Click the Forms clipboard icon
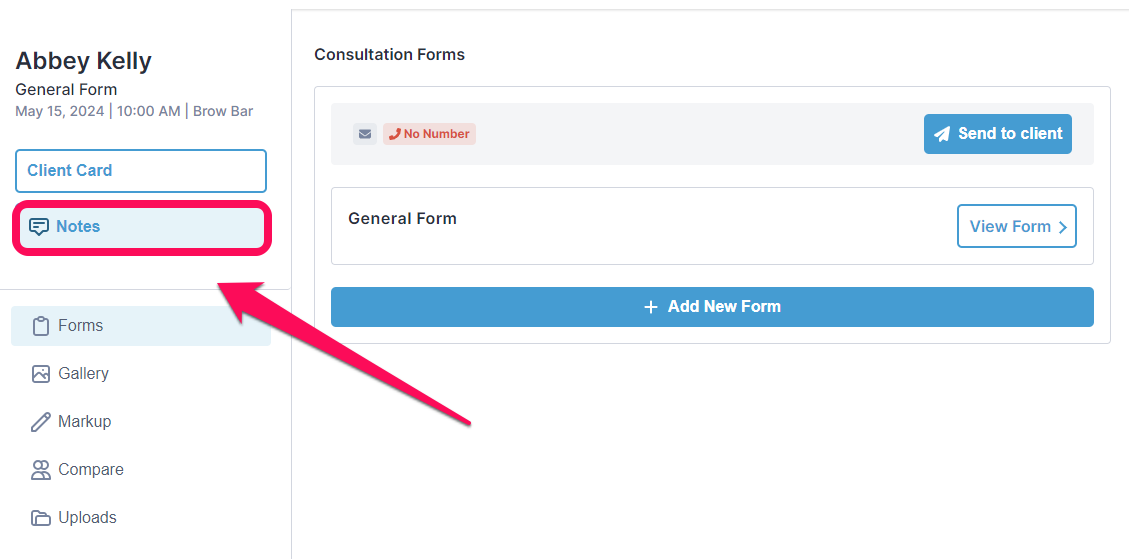1129x559 pixels. coord(41,326)
